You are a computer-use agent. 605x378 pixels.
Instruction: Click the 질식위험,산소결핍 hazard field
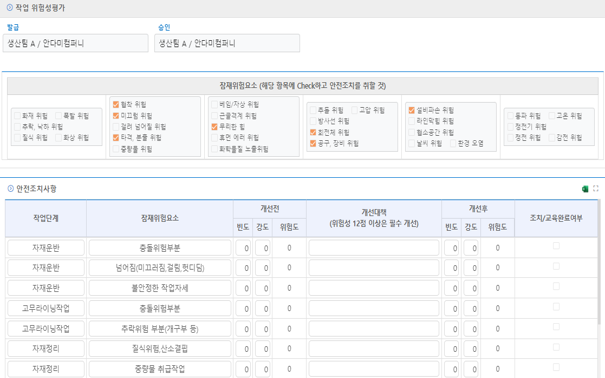(x=160, y=349)
